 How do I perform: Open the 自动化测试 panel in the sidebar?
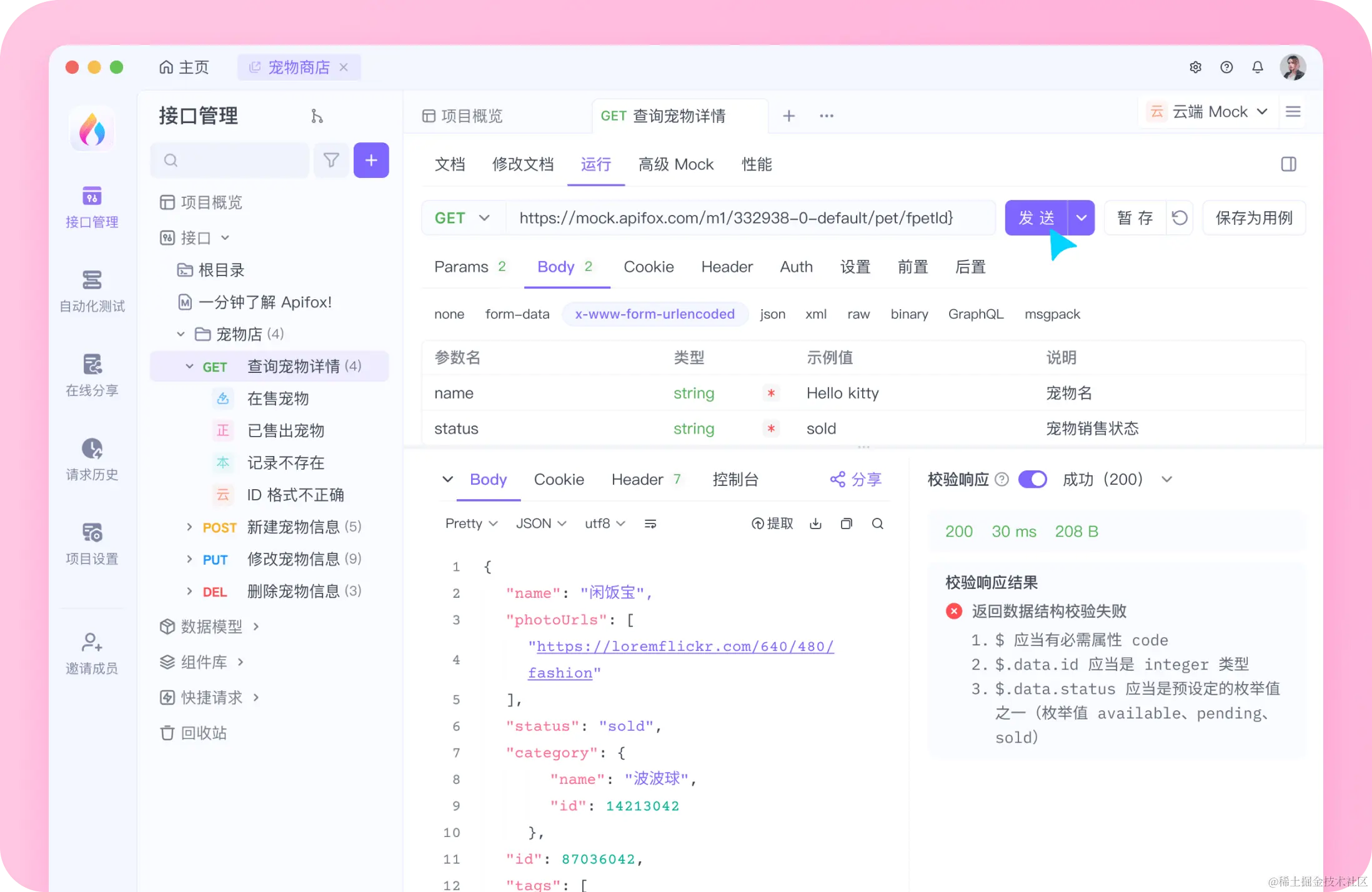pyautogui.click(x=91, y=289)
